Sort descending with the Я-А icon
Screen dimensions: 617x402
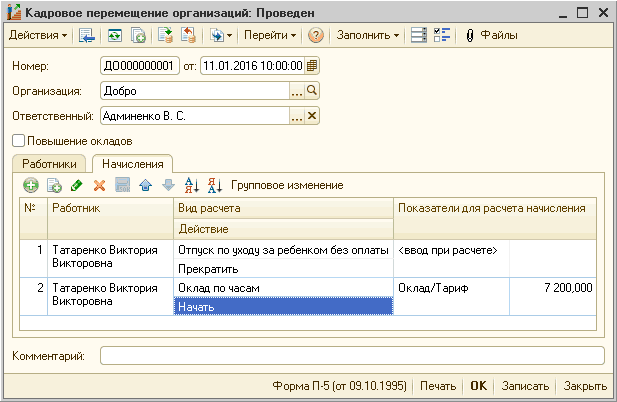pyautogui.click(x=215, y=185)
